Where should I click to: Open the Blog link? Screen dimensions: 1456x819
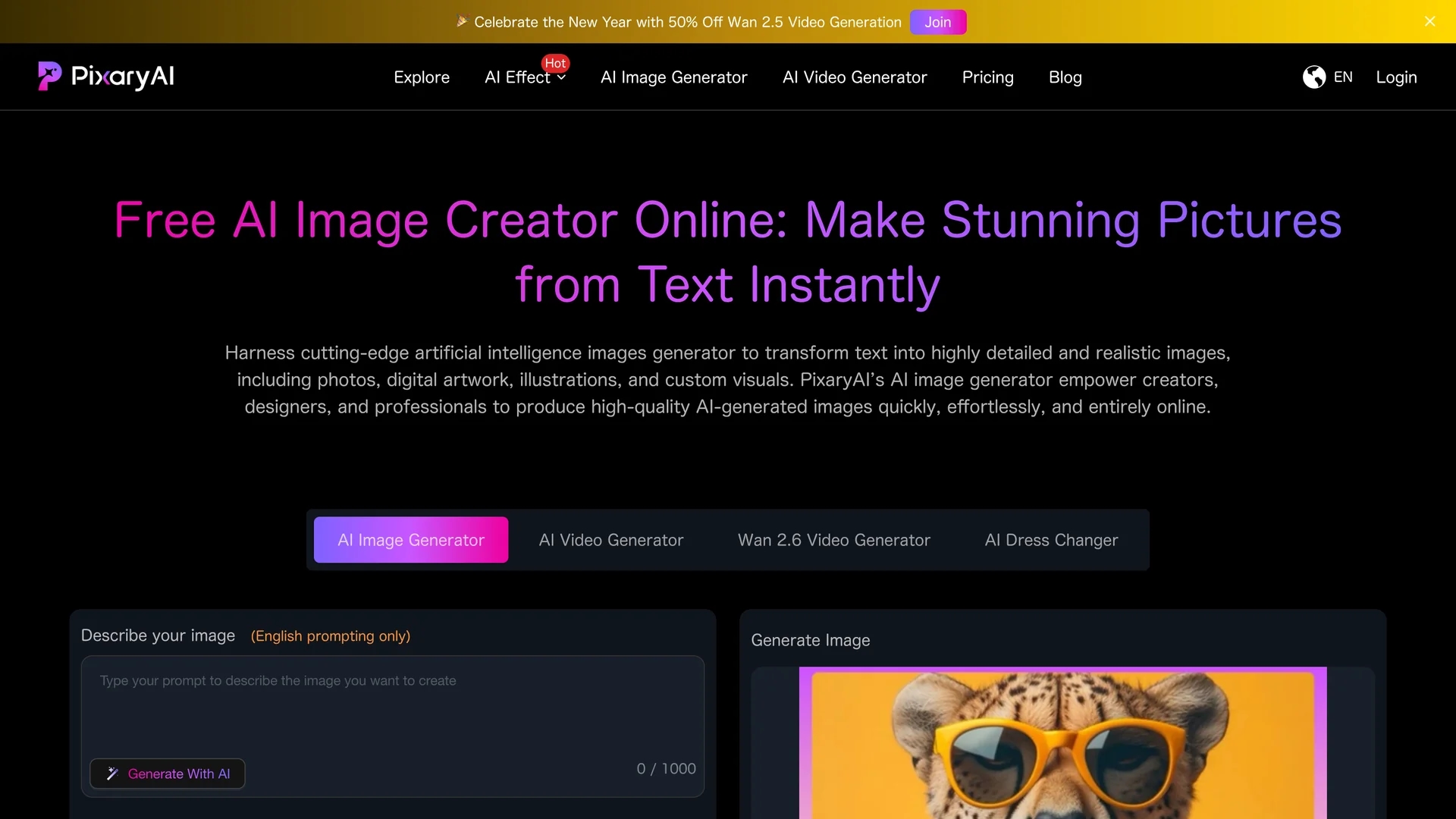pos(1065,77)
